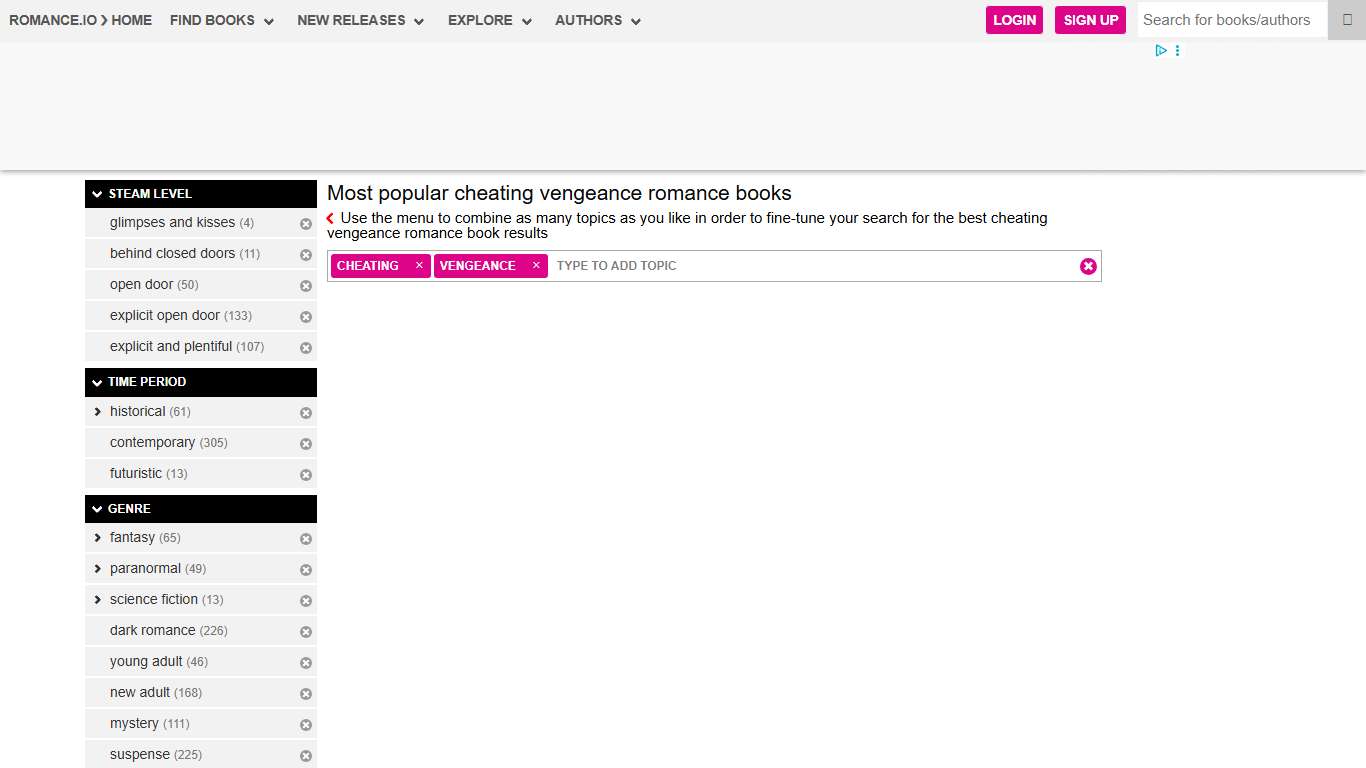The image size is (1366, 768).
Task: Remove the "mystery" genre filter
Action: (305, 724)
